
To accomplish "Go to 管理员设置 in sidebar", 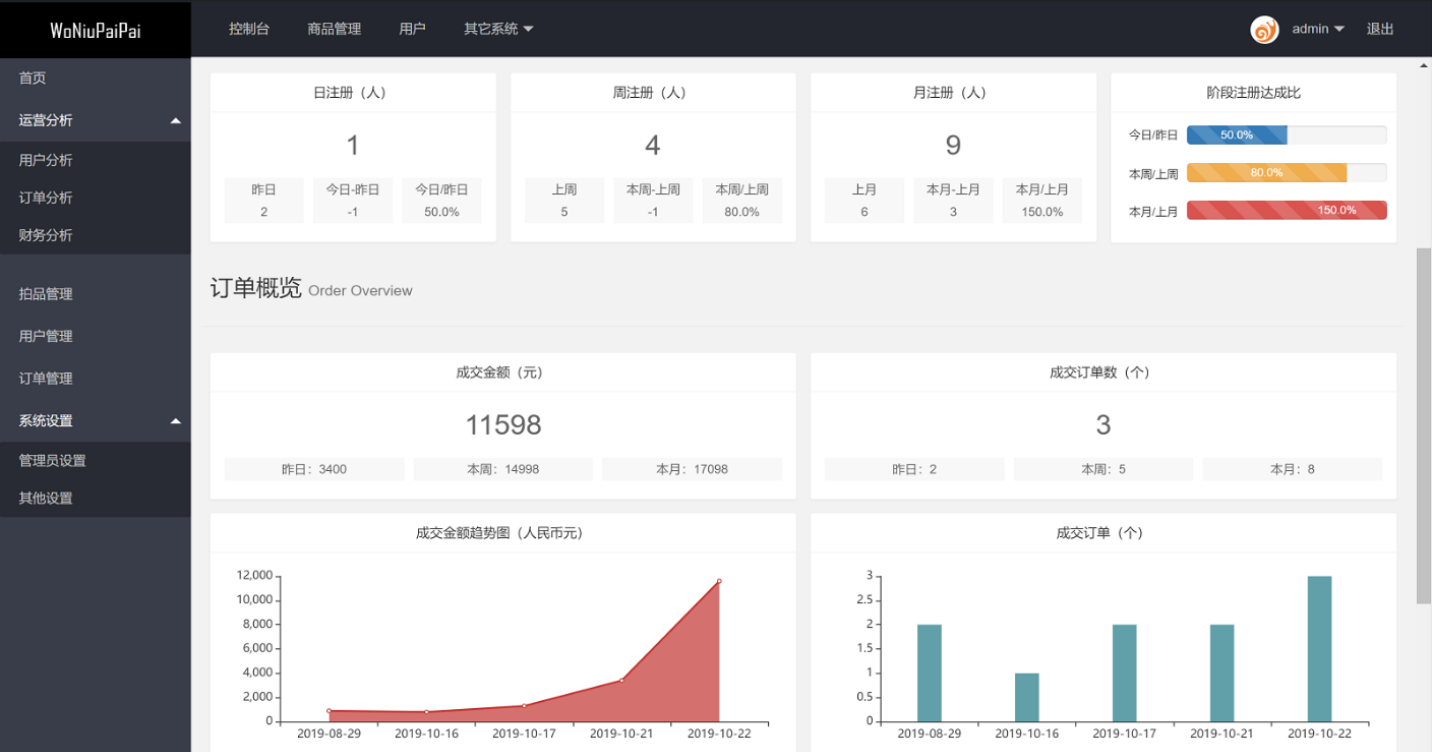I will (x=53, y=461).
